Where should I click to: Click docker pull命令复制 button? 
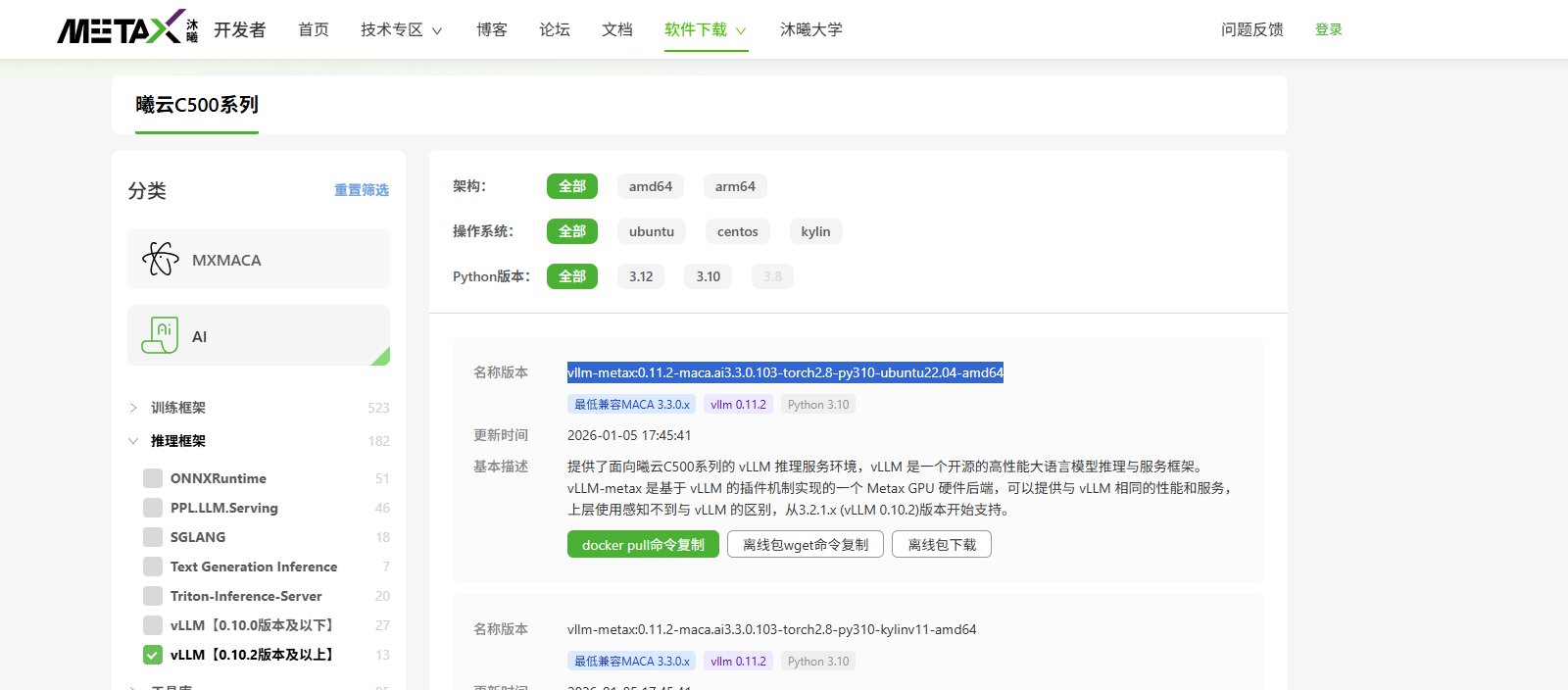[x=643, y=545]
